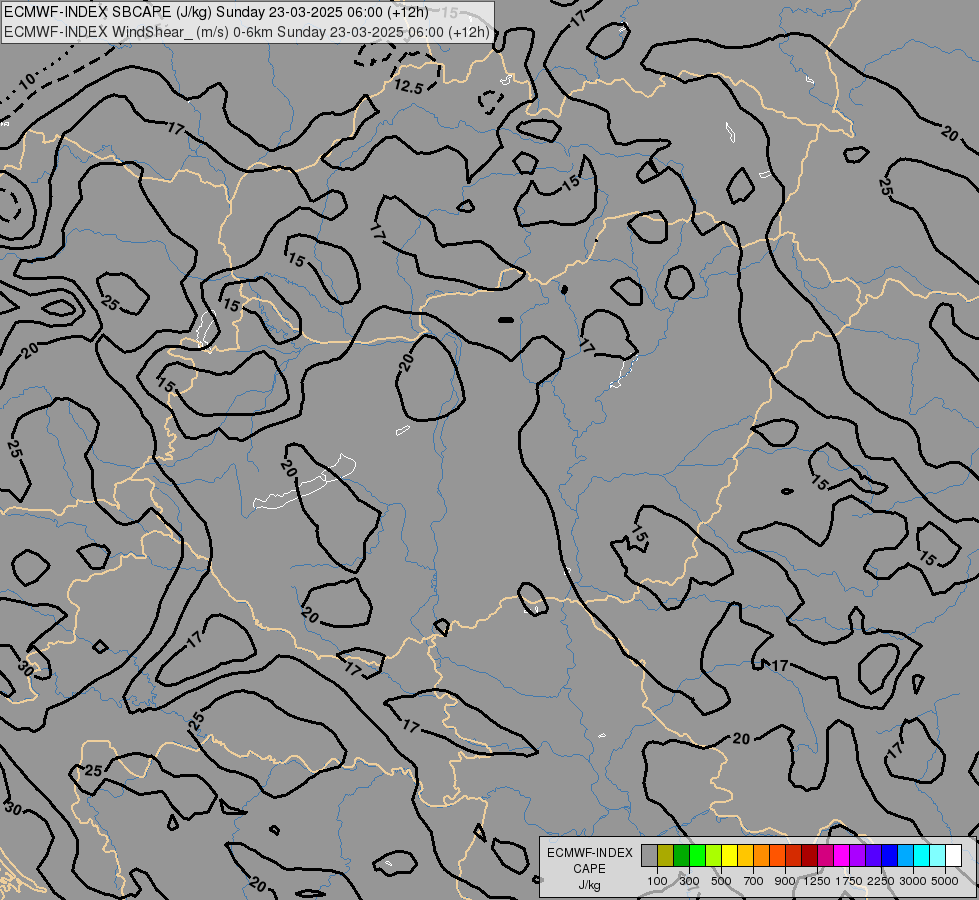Click the J/kg unit label in legend
The width and height of the screenshot is (979, 900).
click(x=589, y=886)
